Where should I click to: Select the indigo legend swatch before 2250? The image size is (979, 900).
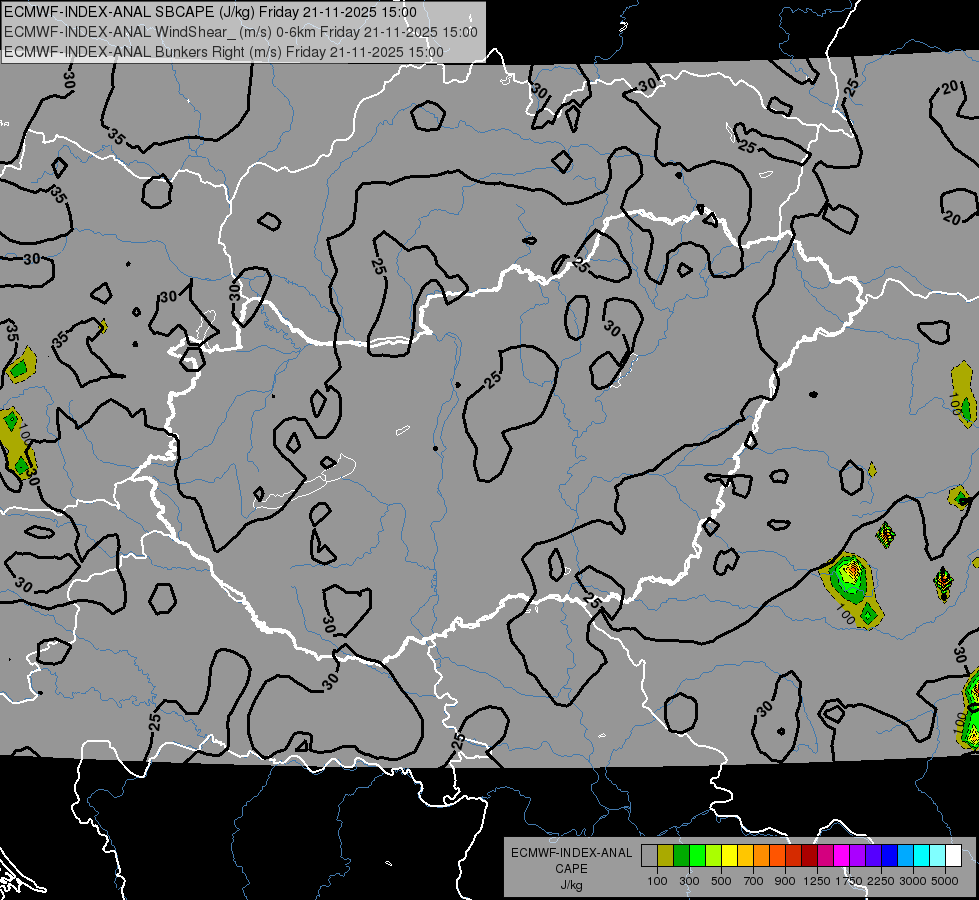pyautogui.click(x=873, y=856)
